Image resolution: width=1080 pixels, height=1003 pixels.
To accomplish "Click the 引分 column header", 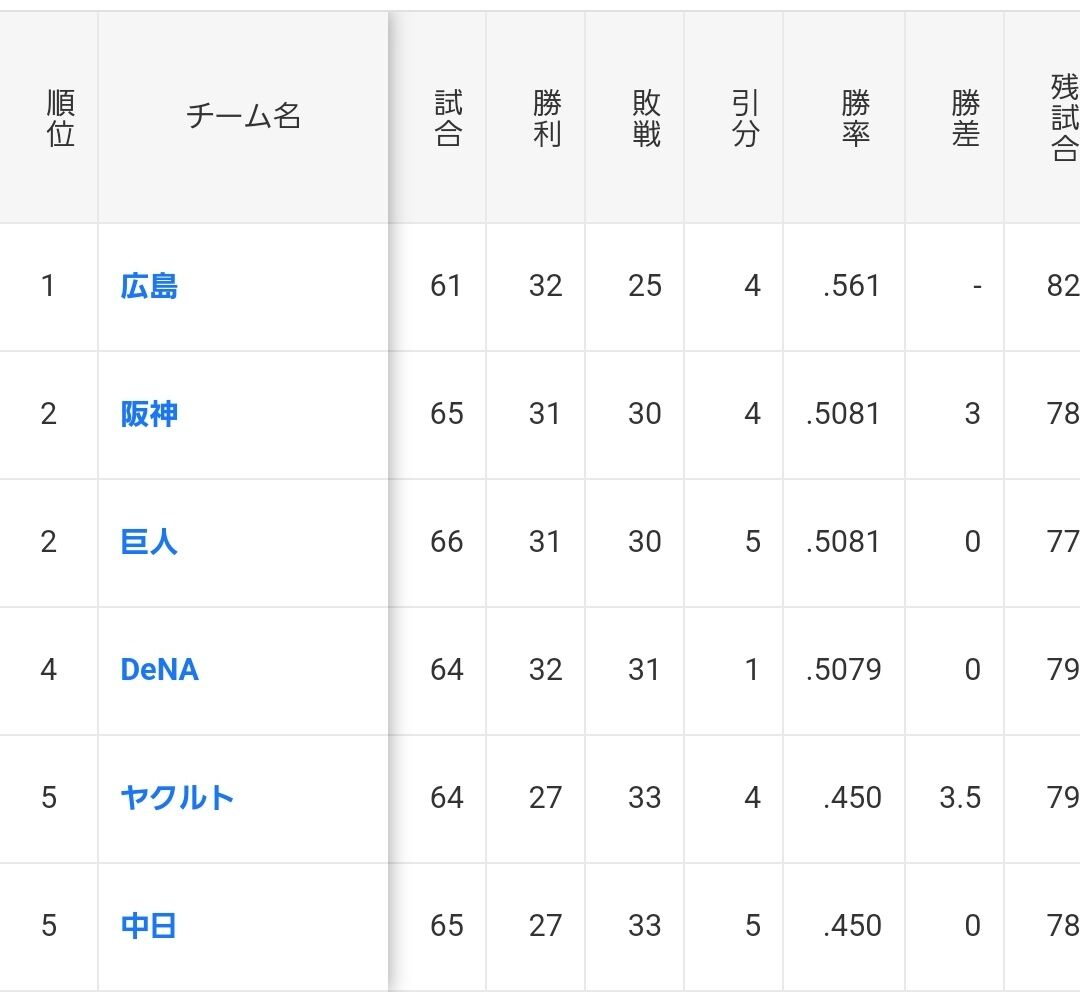I will coord(745,118).
